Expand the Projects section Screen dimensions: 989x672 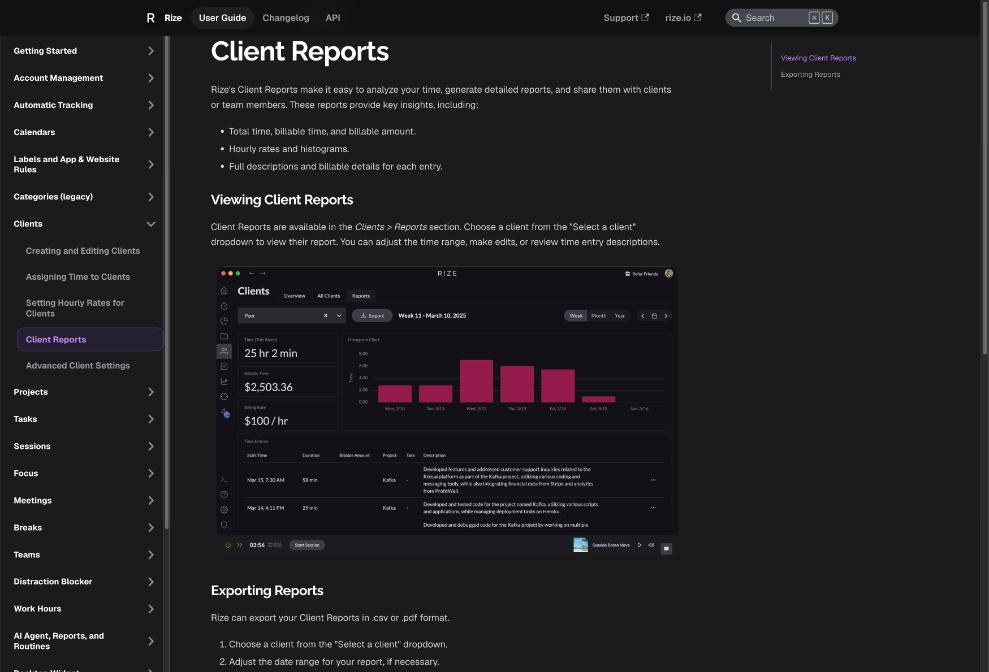pyautogui.click(x=84, y=392)
